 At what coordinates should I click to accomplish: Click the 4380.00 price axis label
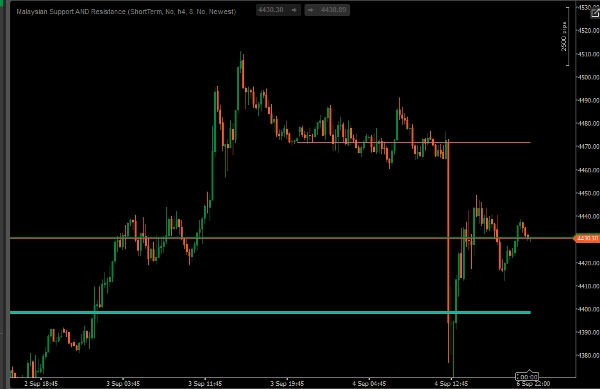coord(589,355)
